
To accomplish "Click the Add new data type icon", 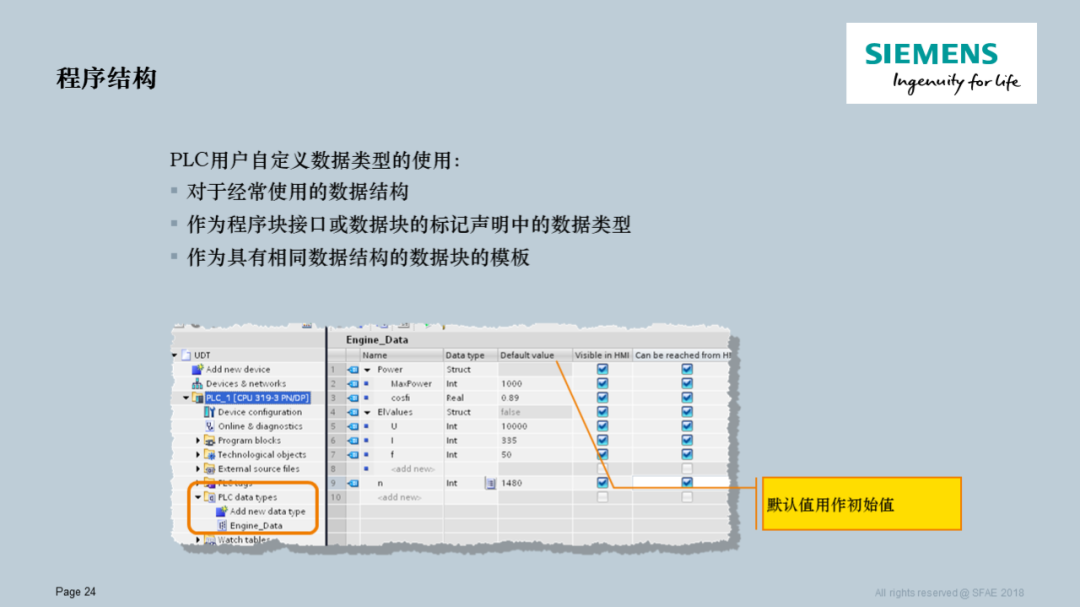I will [x=222, y=512].
